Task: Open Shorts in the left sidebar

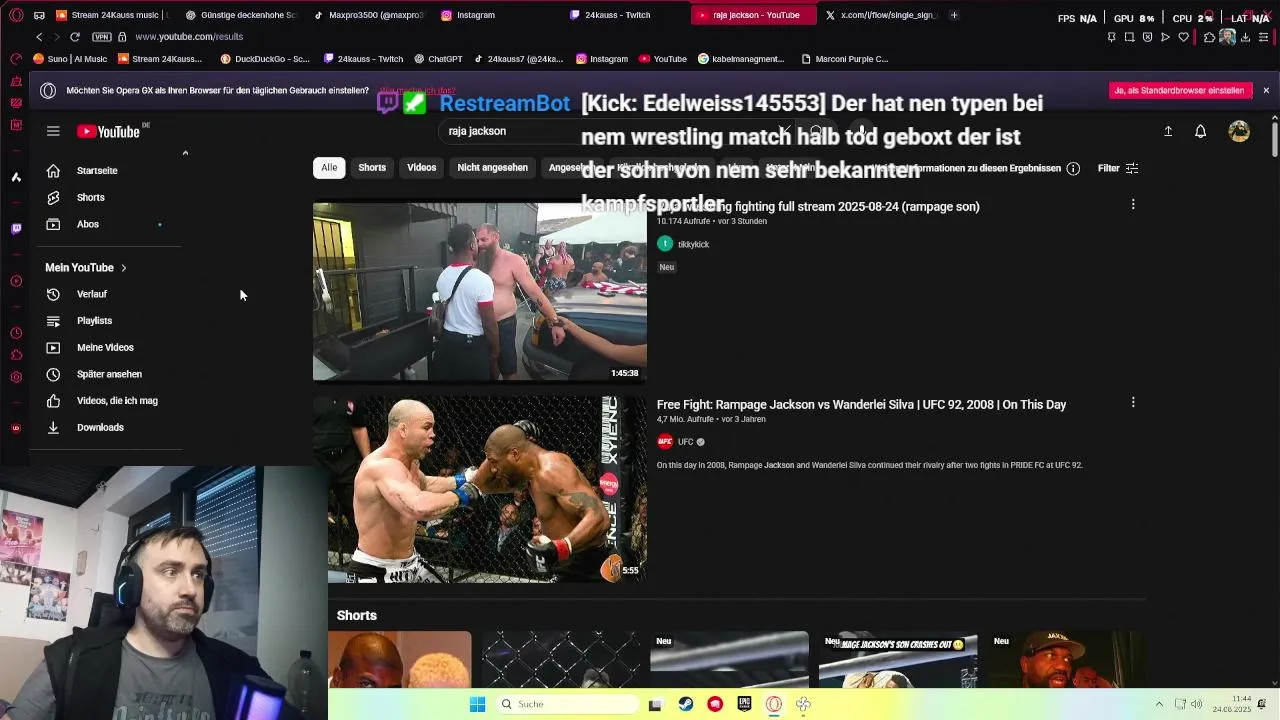Action: pos(108,198)
